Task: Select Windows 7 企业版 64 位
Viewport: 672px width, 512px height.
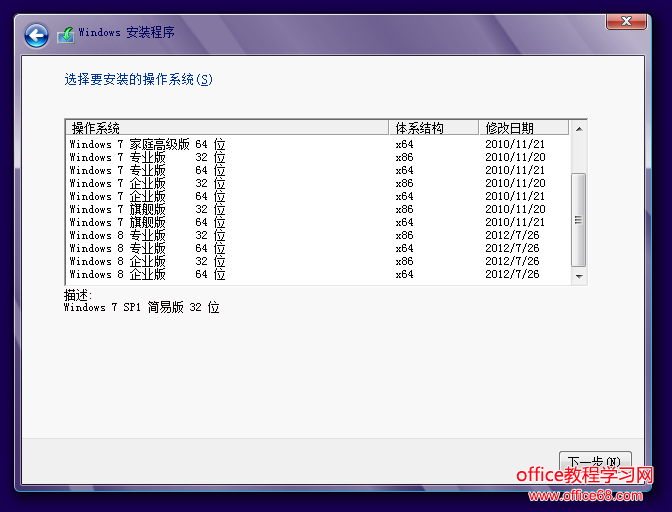Action: tap(318, 196)
